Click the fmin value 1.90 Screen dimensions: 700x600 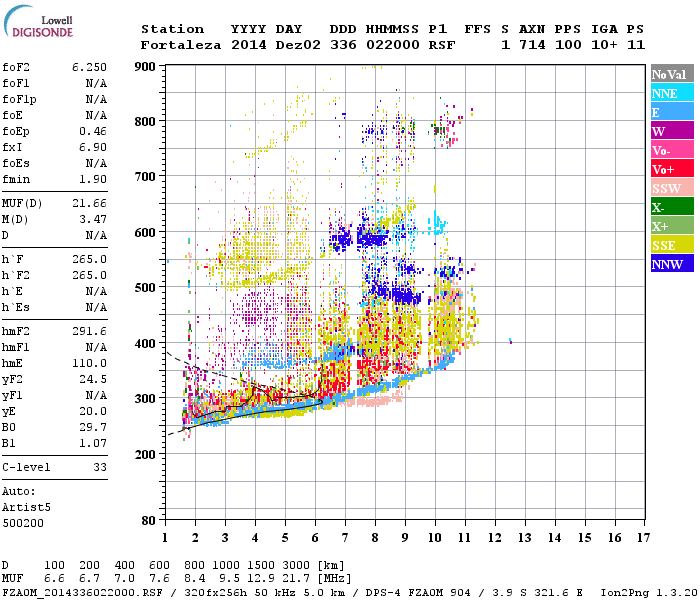[93, 179]
